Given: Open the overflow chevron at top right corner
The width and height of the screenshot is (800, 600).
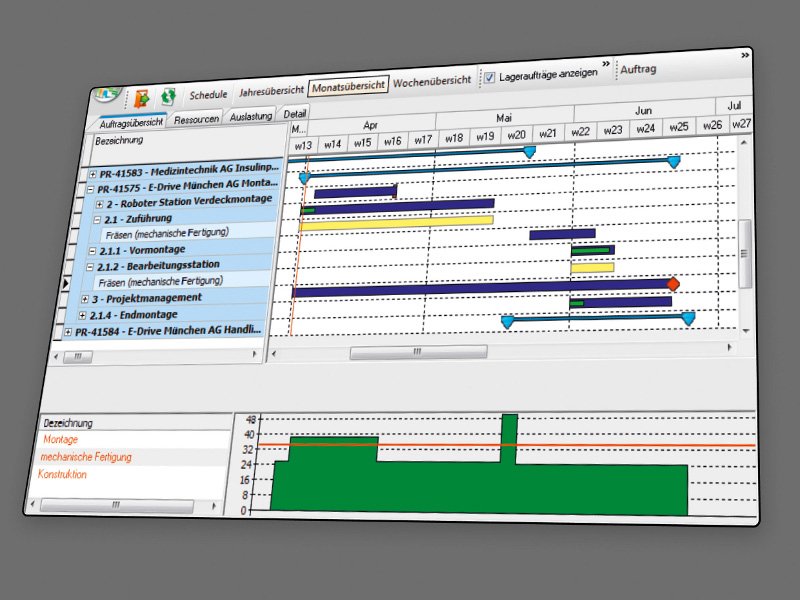Looking at the screenshot, I should click(745, 55).
